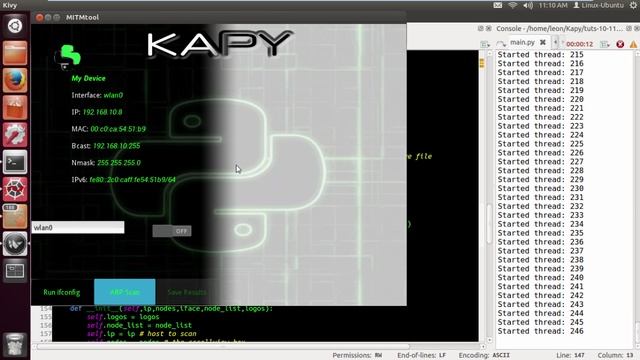Image resolution: width=640 pixels, height=360 pixels.
Task: Click Line: 147 status entry
Action: click(x=570, y=356)
